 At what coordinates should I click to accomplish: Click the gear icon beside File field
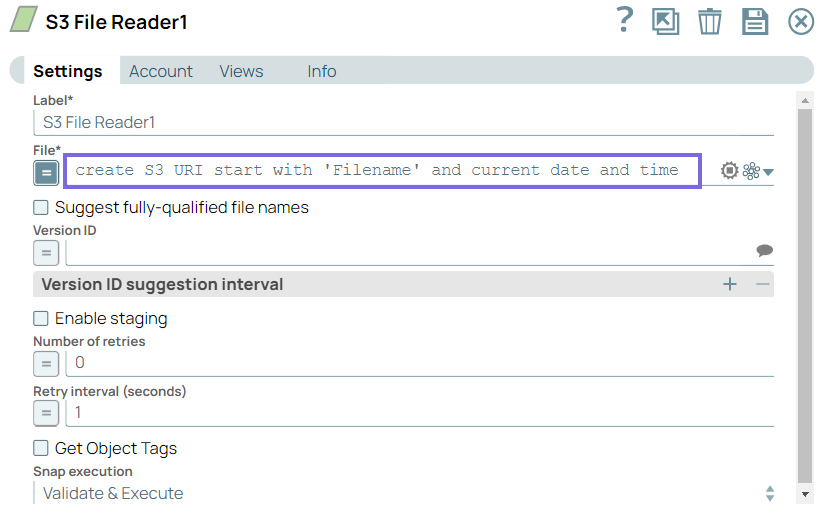730,171
